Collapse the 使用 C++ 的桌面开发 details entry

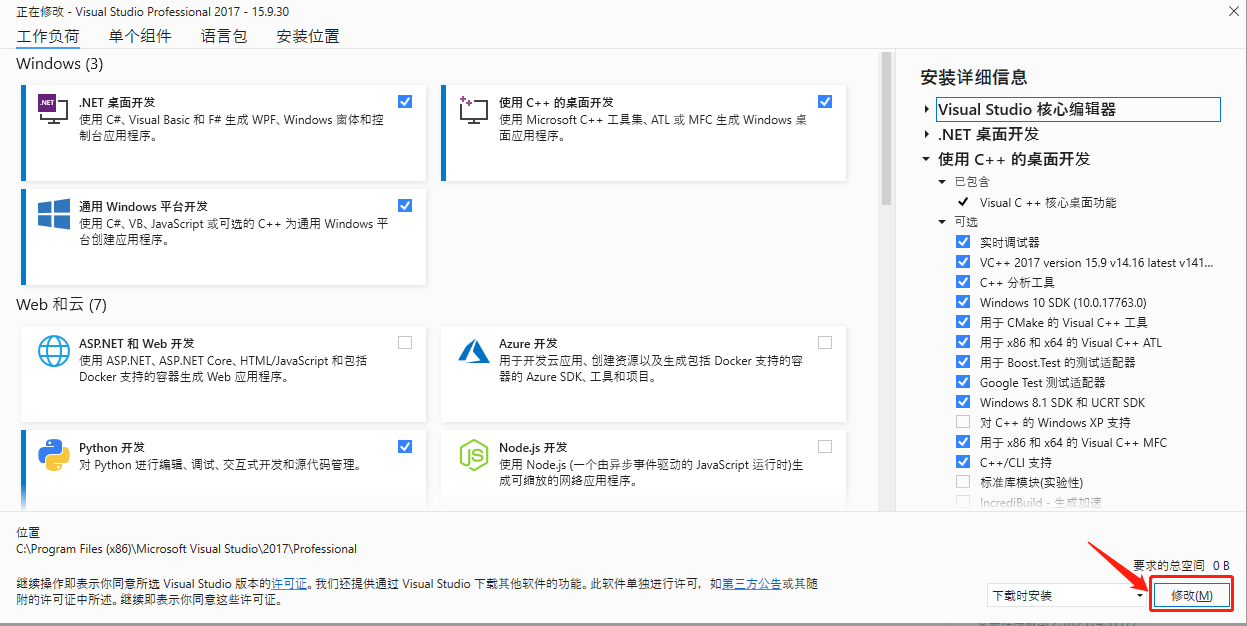925,158
